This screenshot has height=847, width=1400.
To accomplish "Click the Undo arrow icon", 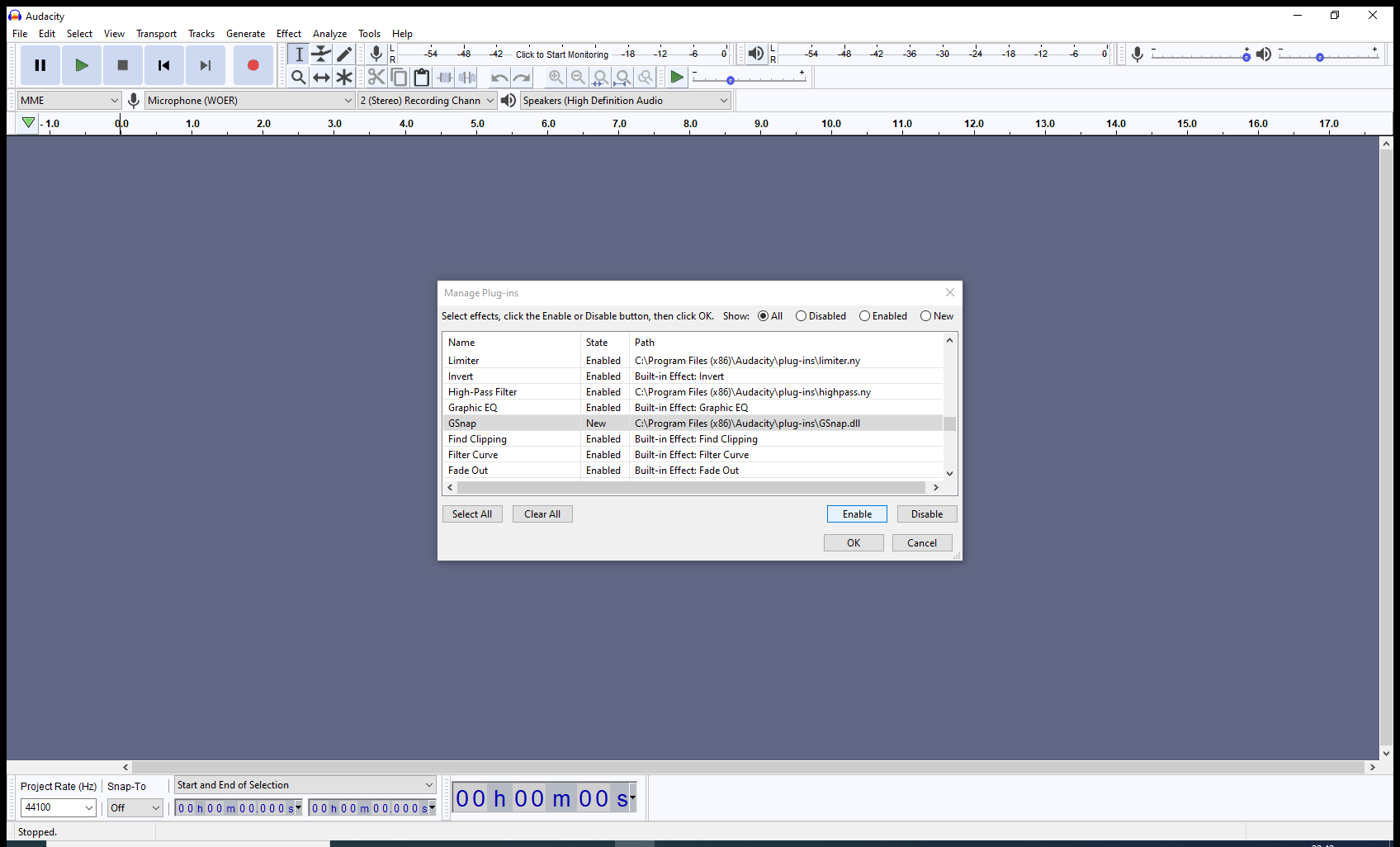I will tap(499, 78).
